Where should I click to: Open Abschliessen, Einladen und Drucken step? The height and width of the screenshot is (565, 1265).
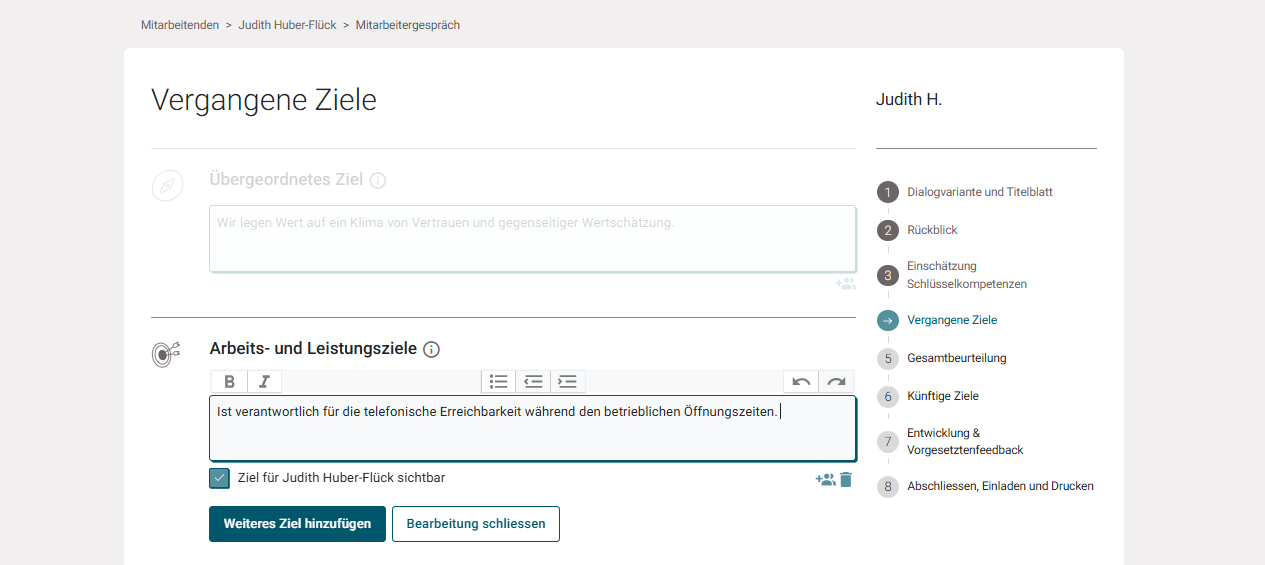click(1000, 486)
